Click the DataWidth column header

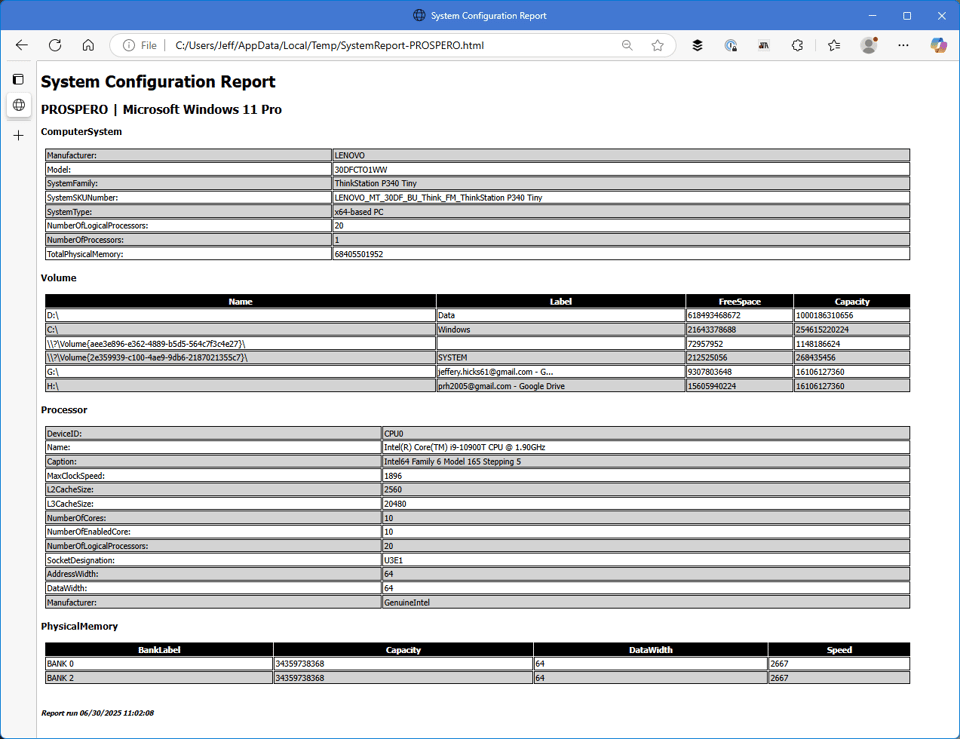pyautogui.click(x=650, y=650)
